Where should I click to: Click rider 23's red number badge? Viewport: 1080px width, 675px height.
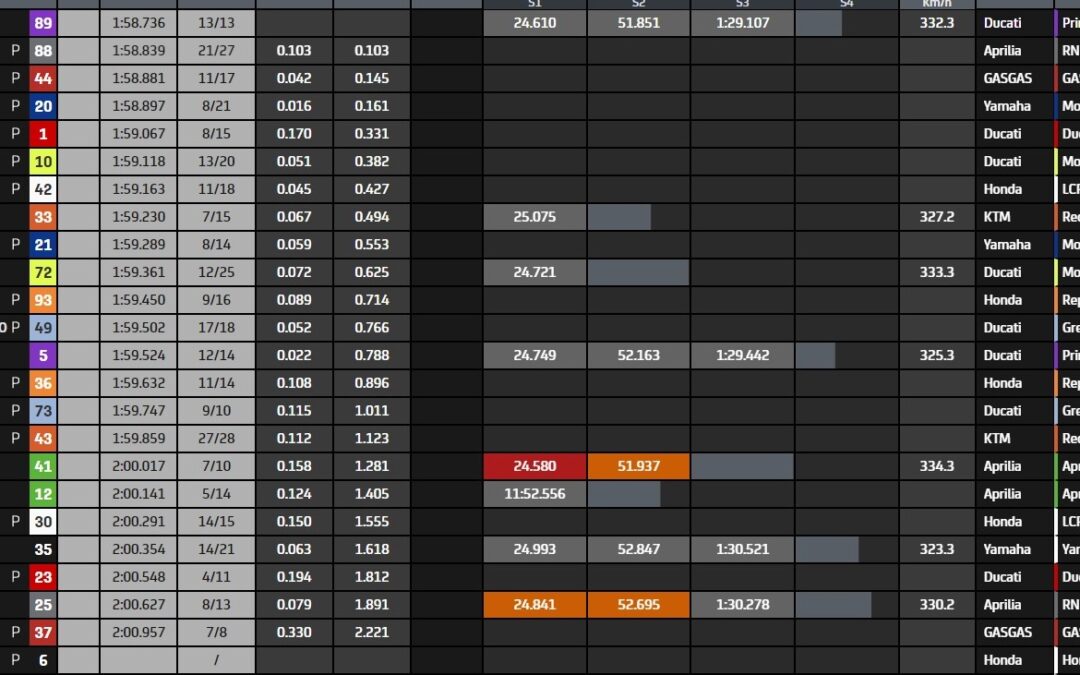point(43,577)
